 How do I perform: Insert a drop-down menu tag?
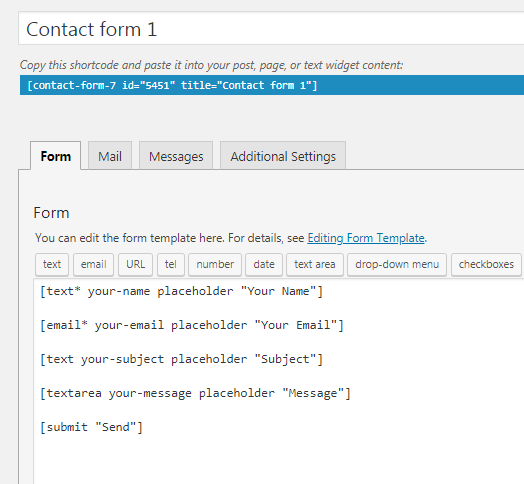(397, 264)
